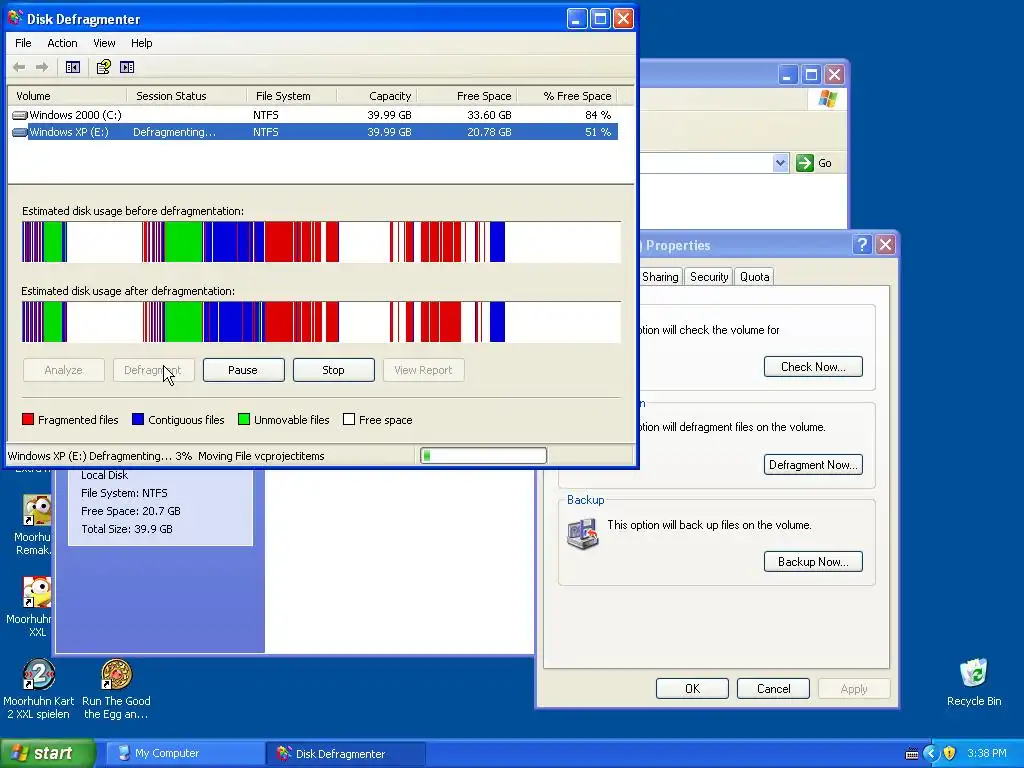Sort by the File System column header
The height and width of the screenshot is (768, 1024).
coord(292,96)
